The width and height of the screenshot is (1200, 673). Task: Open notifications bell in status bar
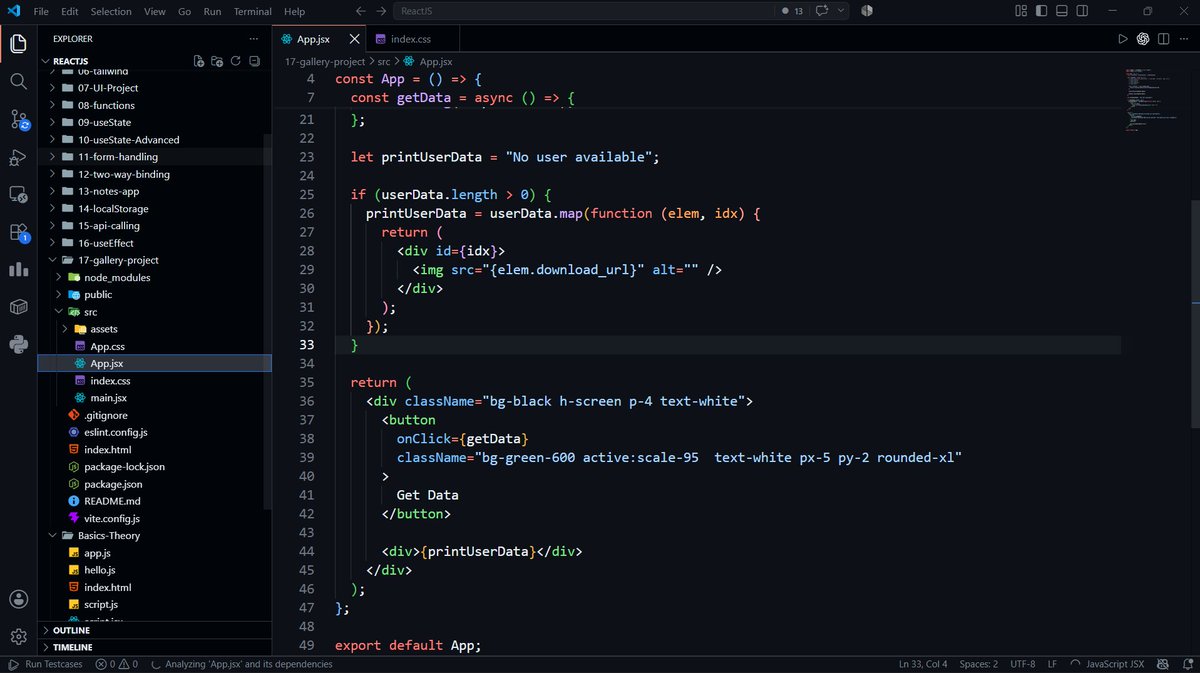pos(1187,664)
